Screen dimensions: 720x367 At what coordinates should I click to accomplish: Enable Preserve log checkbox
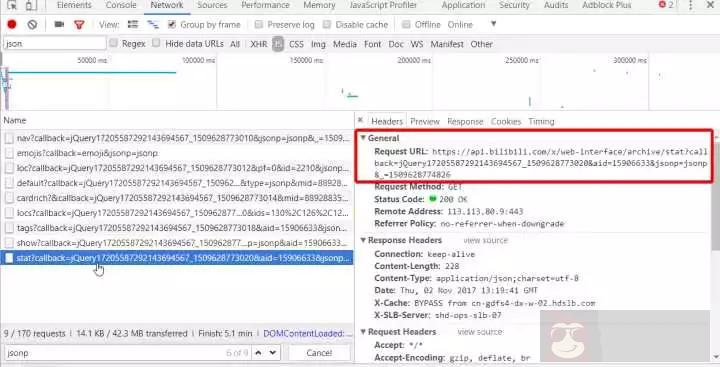point(259,24)
